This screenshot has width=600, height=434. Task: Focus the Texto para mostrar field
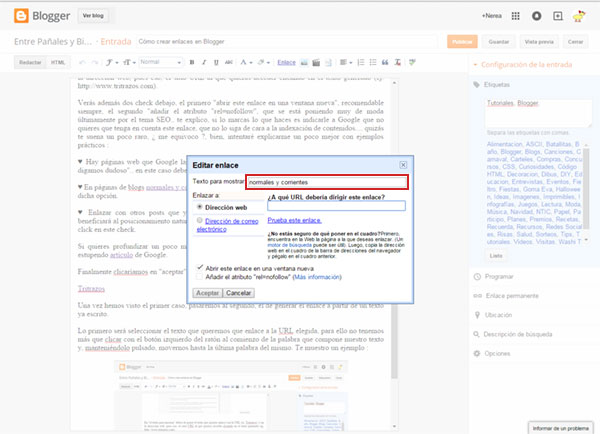(x=327, y=182)
